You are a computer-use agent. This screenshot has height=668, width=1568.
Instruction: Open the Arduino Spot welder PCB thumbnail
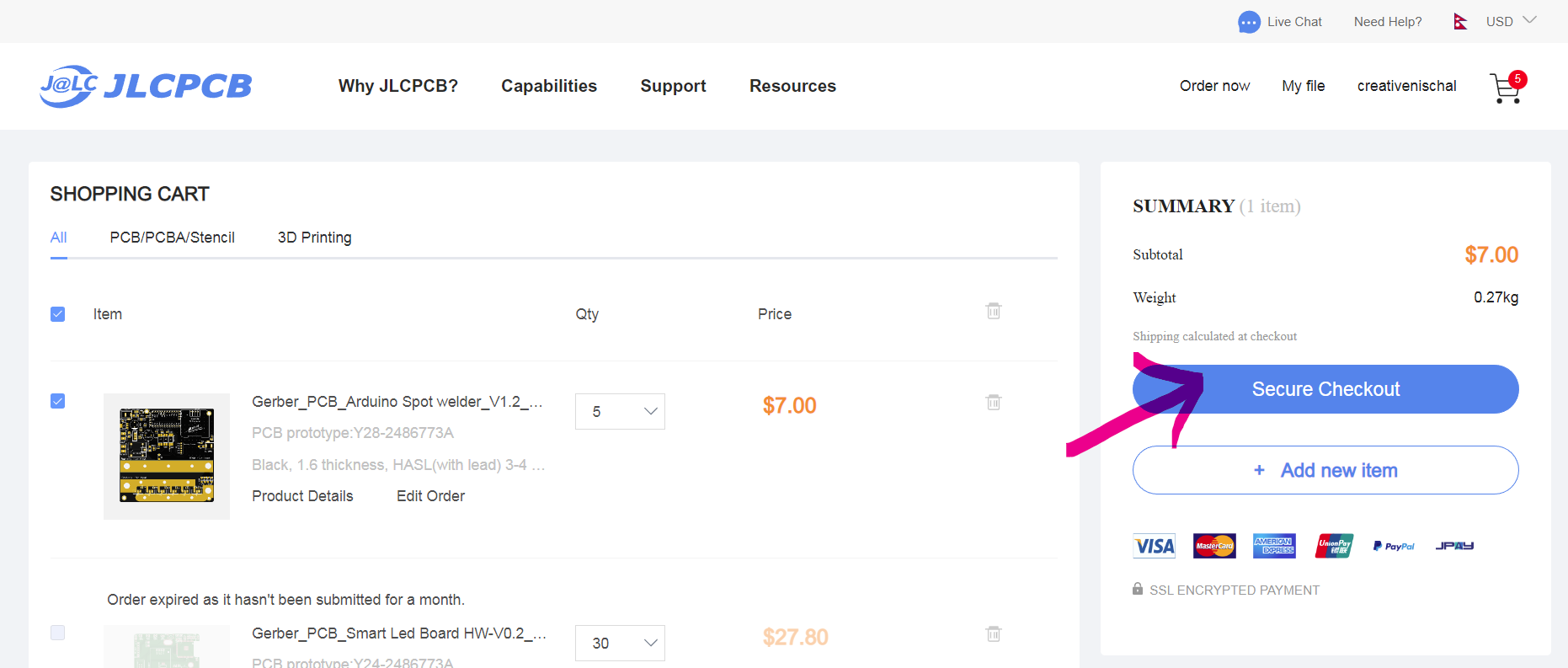pyautogui.click(x=167, y=456)
